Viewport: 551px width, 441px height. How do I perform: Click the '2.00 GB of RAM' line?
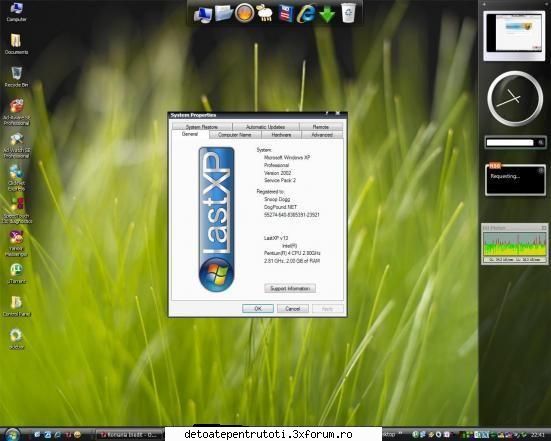[292, 261]
